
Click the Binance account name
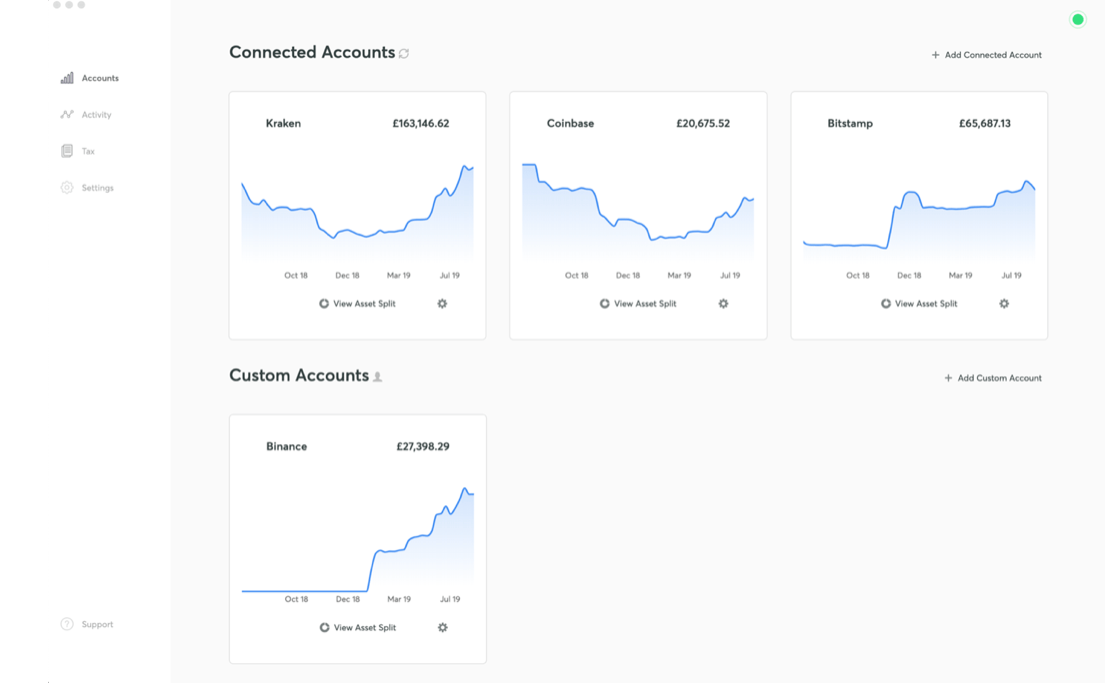[286, 446]
